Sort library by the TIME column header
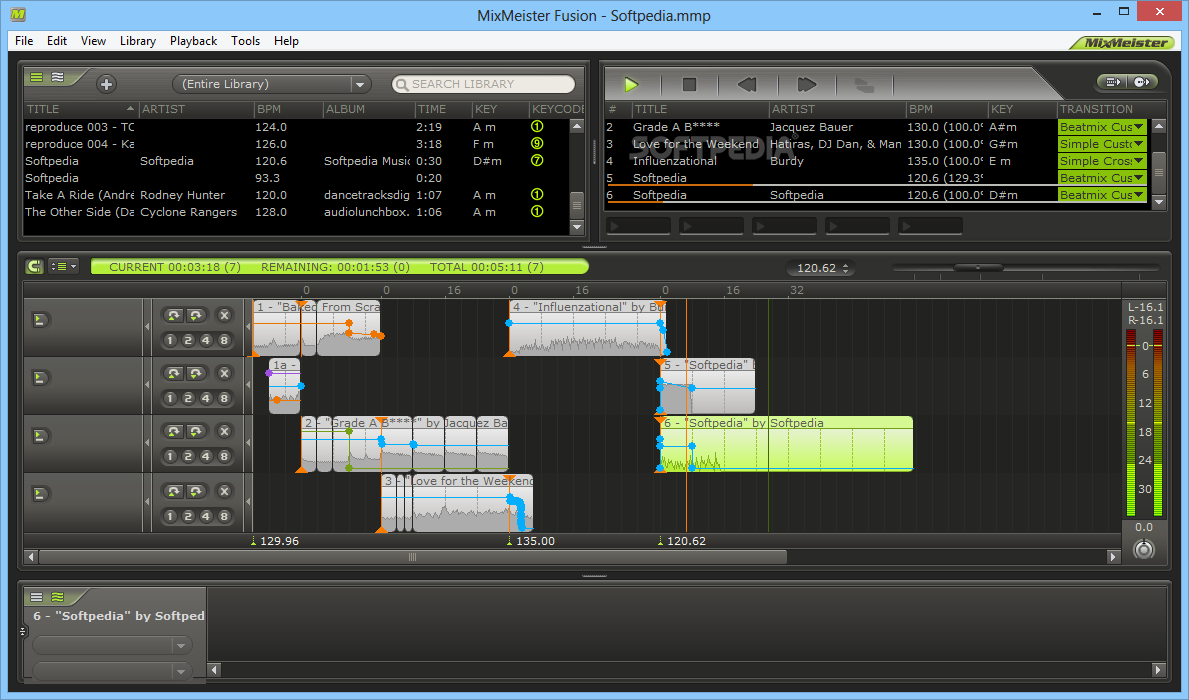This screenshot has width=1189, height=700. (442, 109)
